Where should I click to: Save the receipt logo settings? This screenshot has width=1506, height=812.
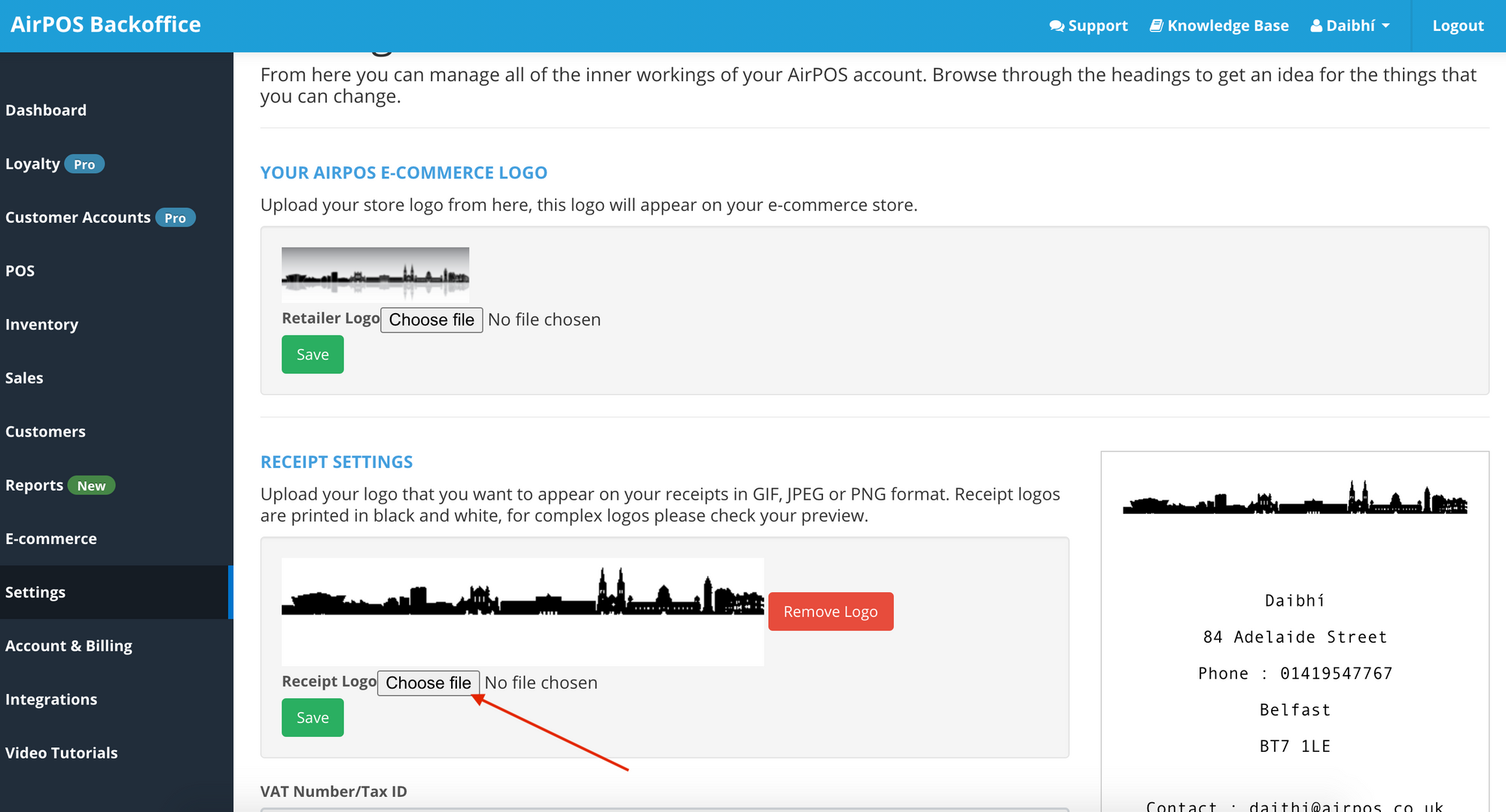(x=312, y=718)
